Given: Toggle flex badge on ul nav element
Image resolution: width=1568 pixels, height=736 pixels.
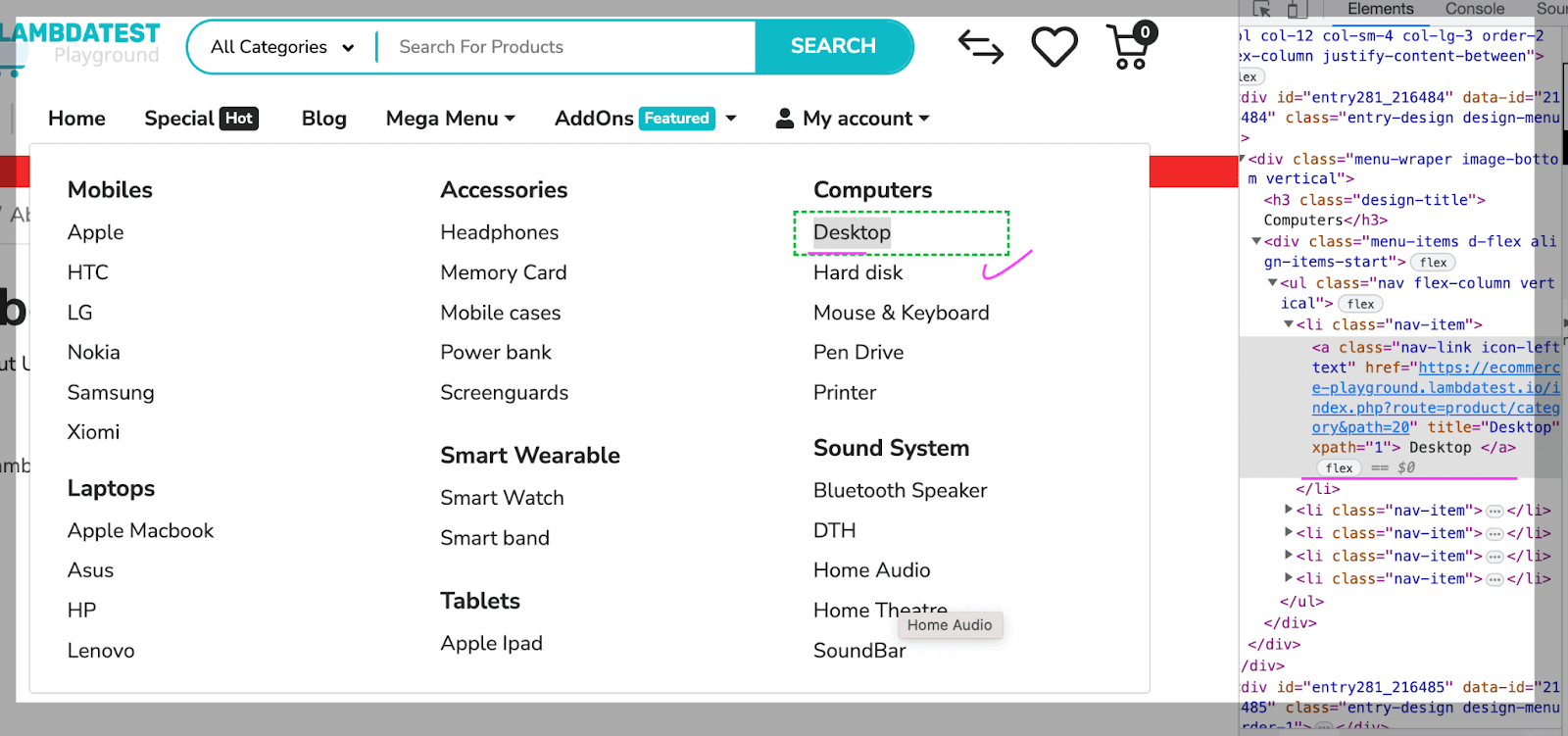Looking at the screenshot, I should [1360, 304].
